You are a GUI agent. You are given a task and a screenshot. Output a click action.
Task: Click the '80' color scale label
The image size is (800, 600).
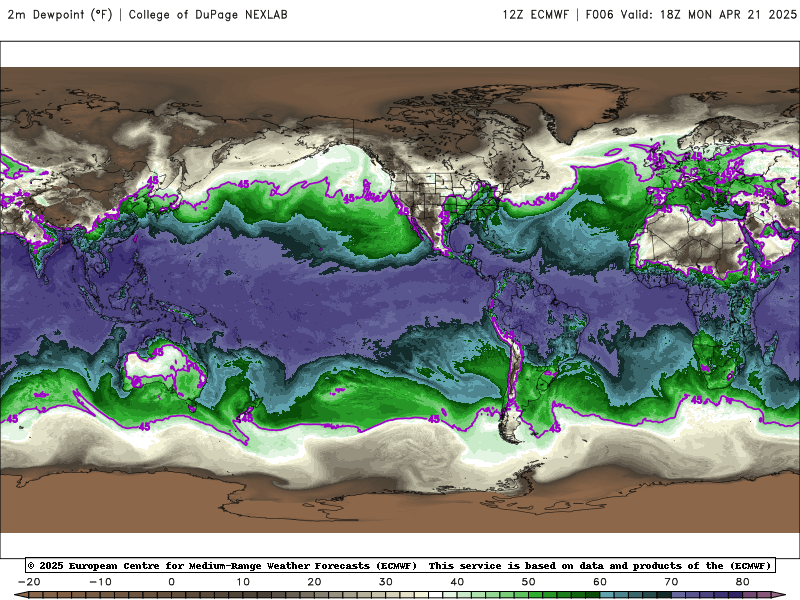743,582
